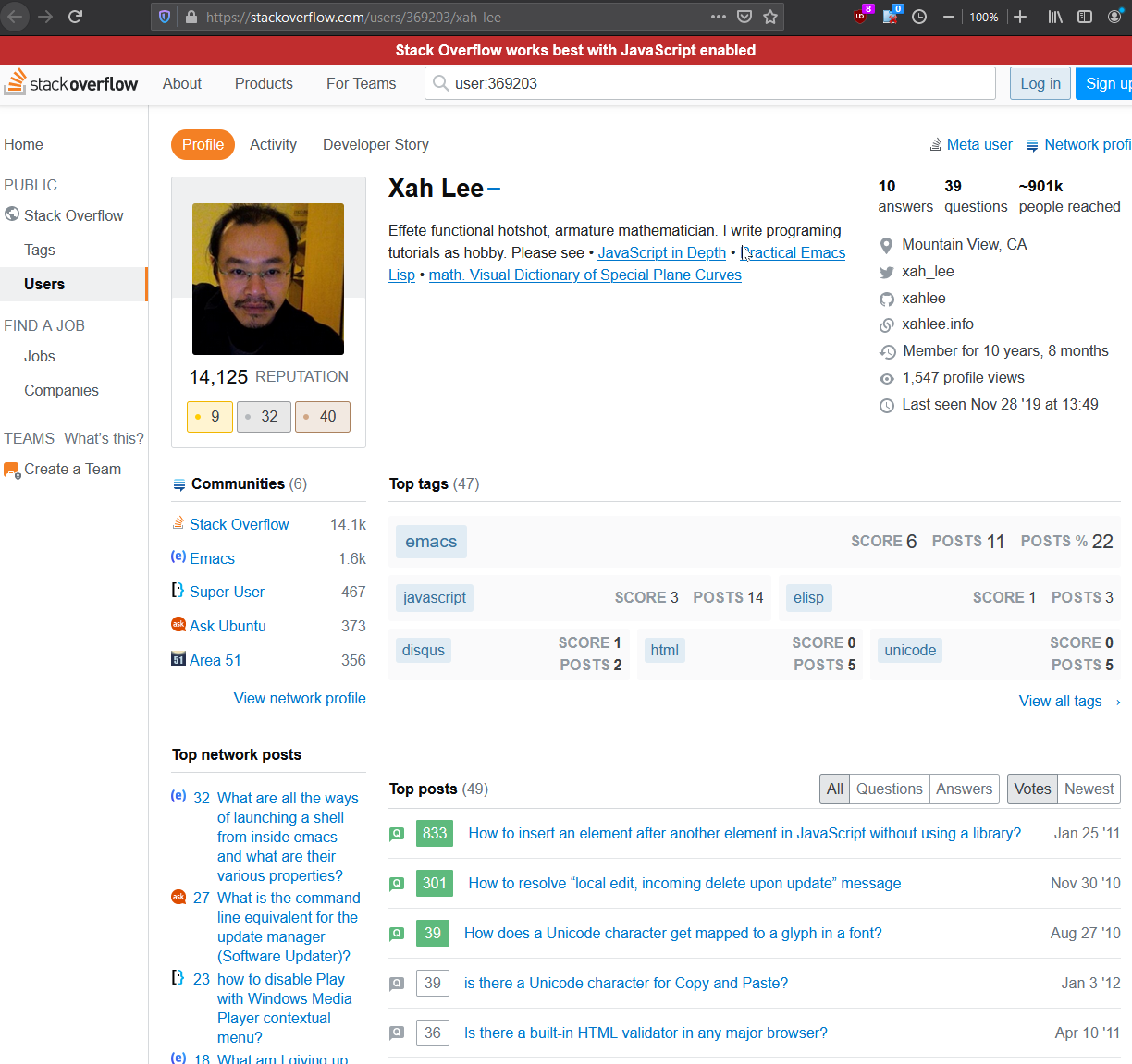Click the Super User community icon
1132x1064 pixels.
point(178,590)
